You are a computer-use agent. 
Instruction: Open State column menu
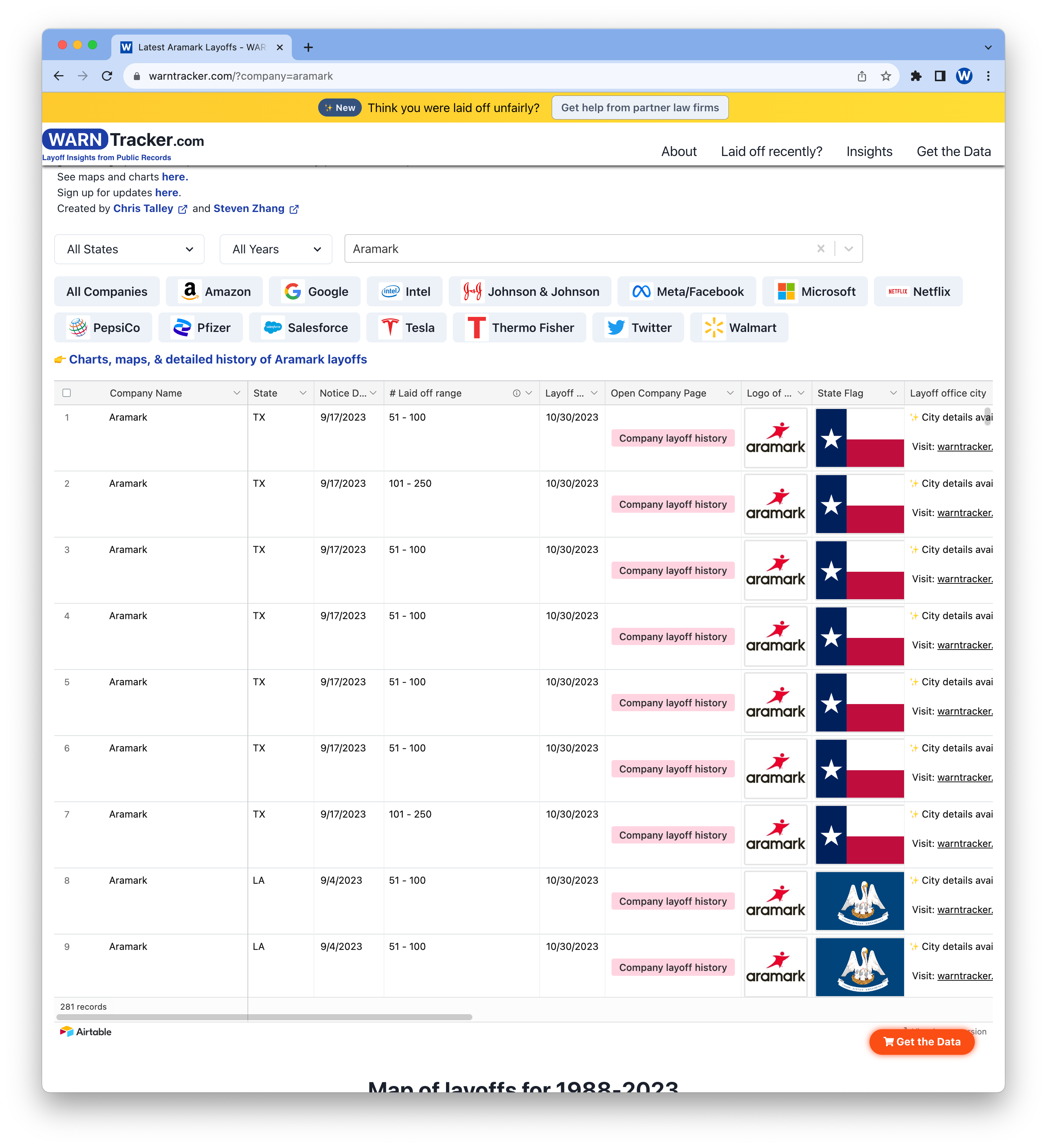(x=302, y=393)
